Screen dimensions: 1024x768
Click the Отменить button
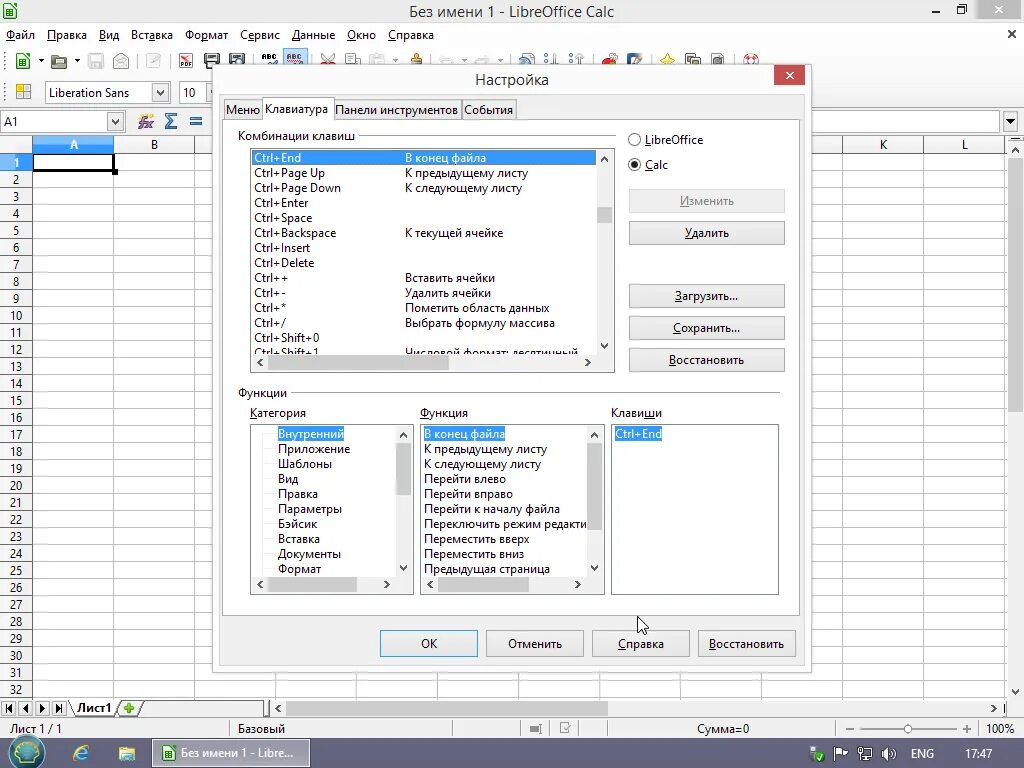[535, 644]
